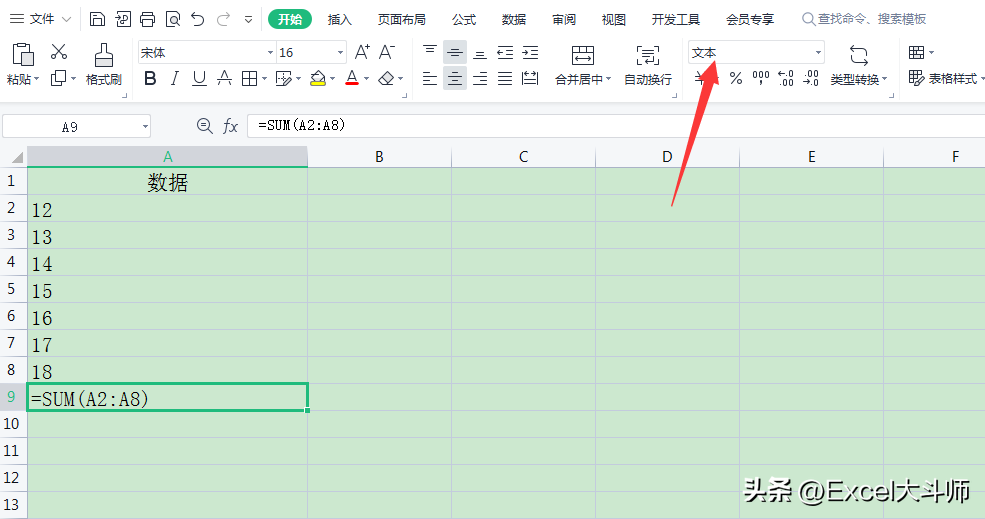Switch to 开发工具 Developer tab

(x=676, y=19)
